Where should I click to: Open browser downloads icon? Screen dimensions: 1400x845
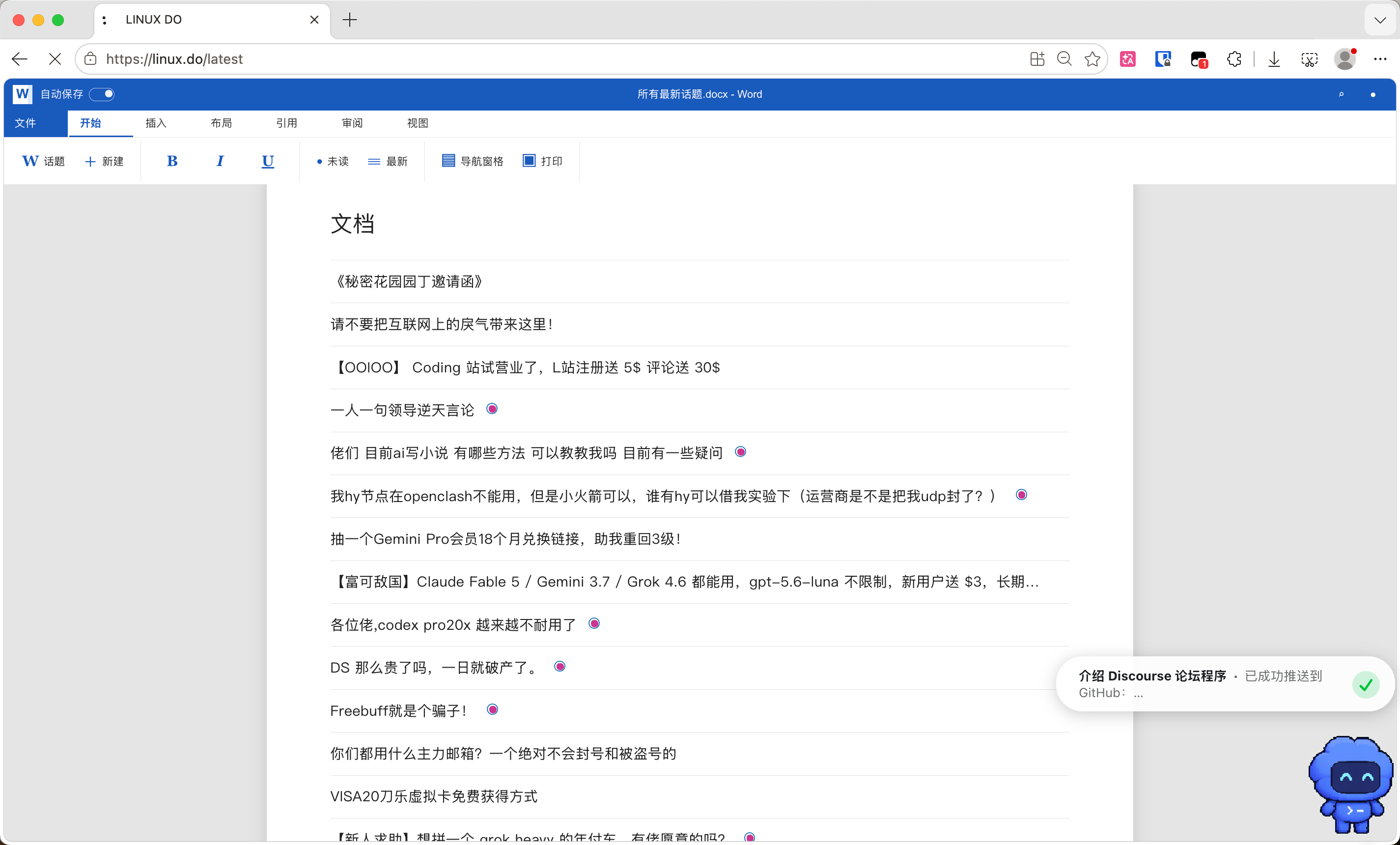point(1274,59)
